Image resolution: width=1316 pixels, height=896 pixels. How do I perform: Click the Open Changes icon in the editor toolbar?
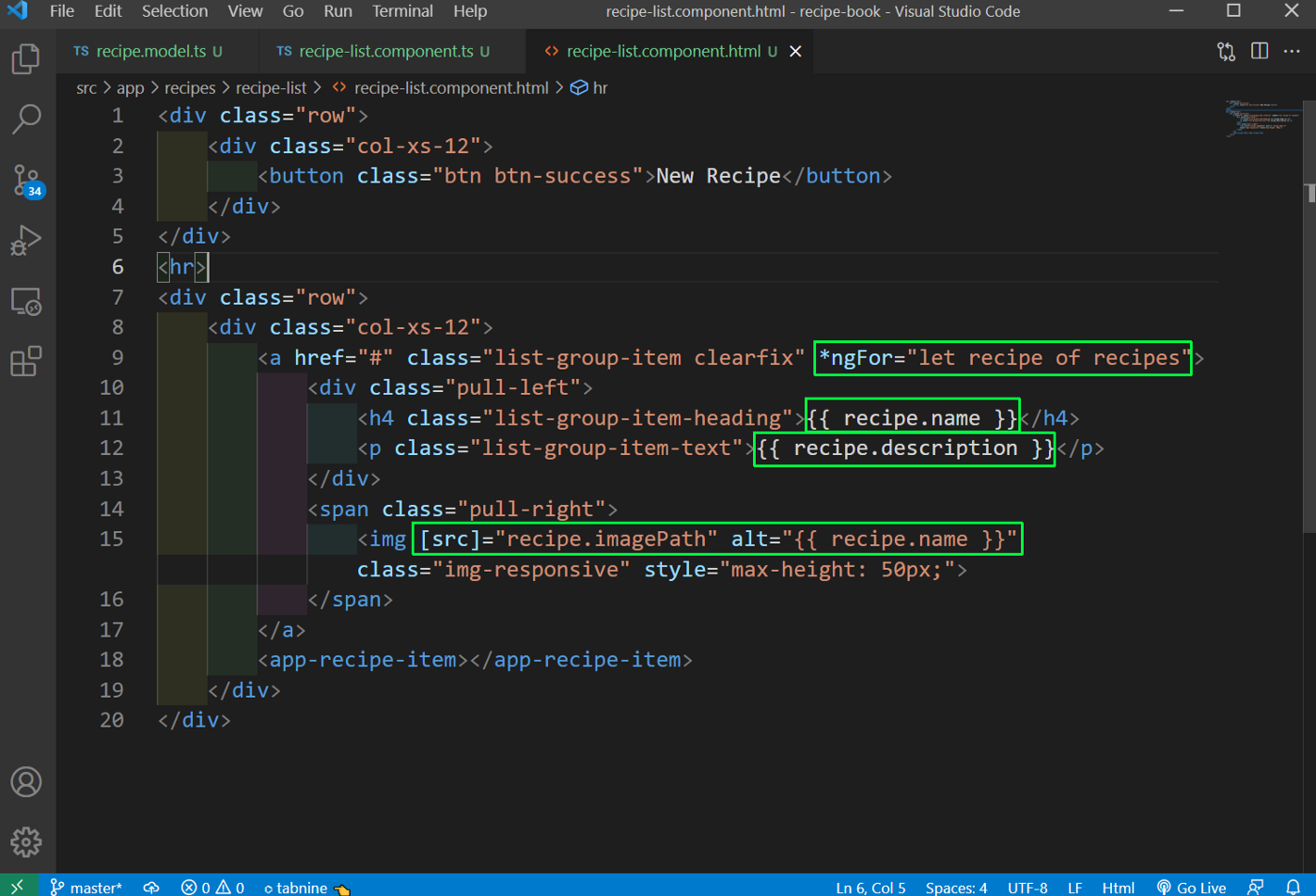(x=1226, y=52)
